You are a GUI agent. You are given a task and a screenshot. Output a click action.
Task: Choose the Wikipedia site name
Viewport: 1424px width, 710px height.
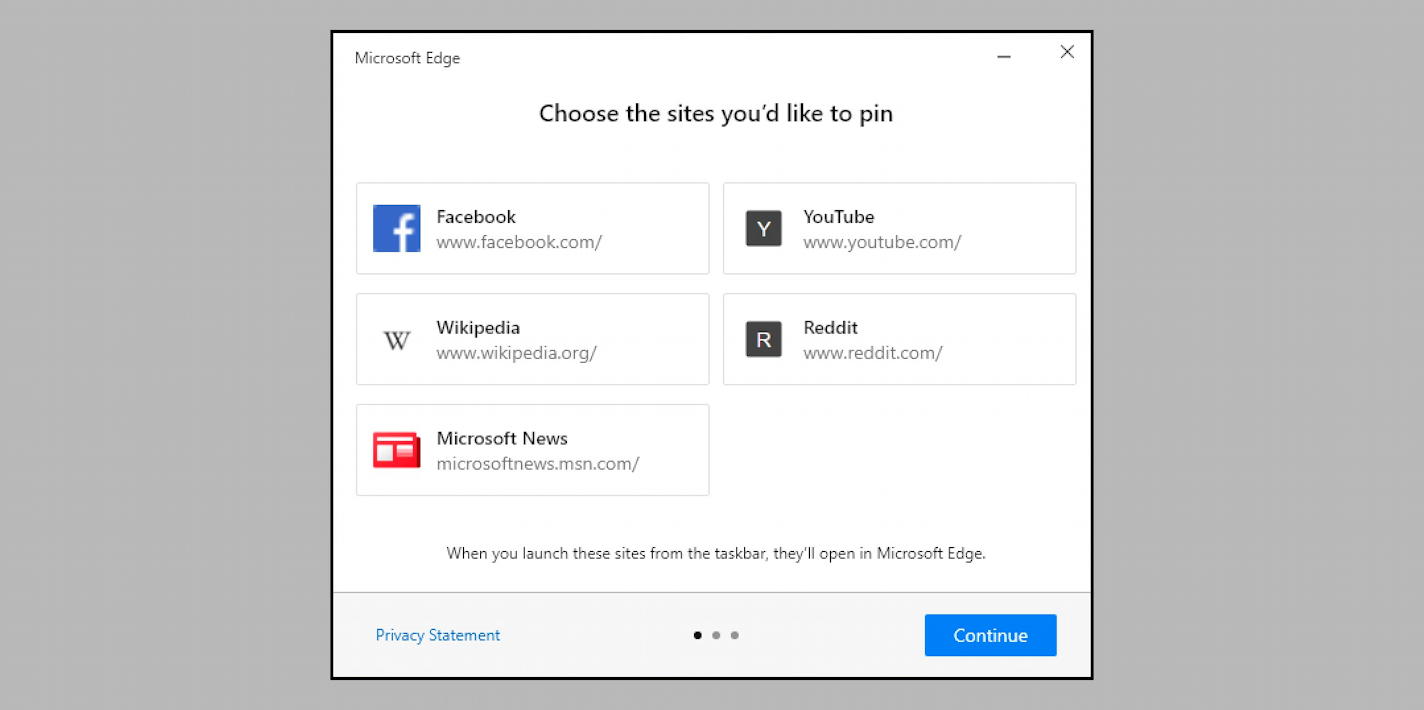(x=478, y=327)
